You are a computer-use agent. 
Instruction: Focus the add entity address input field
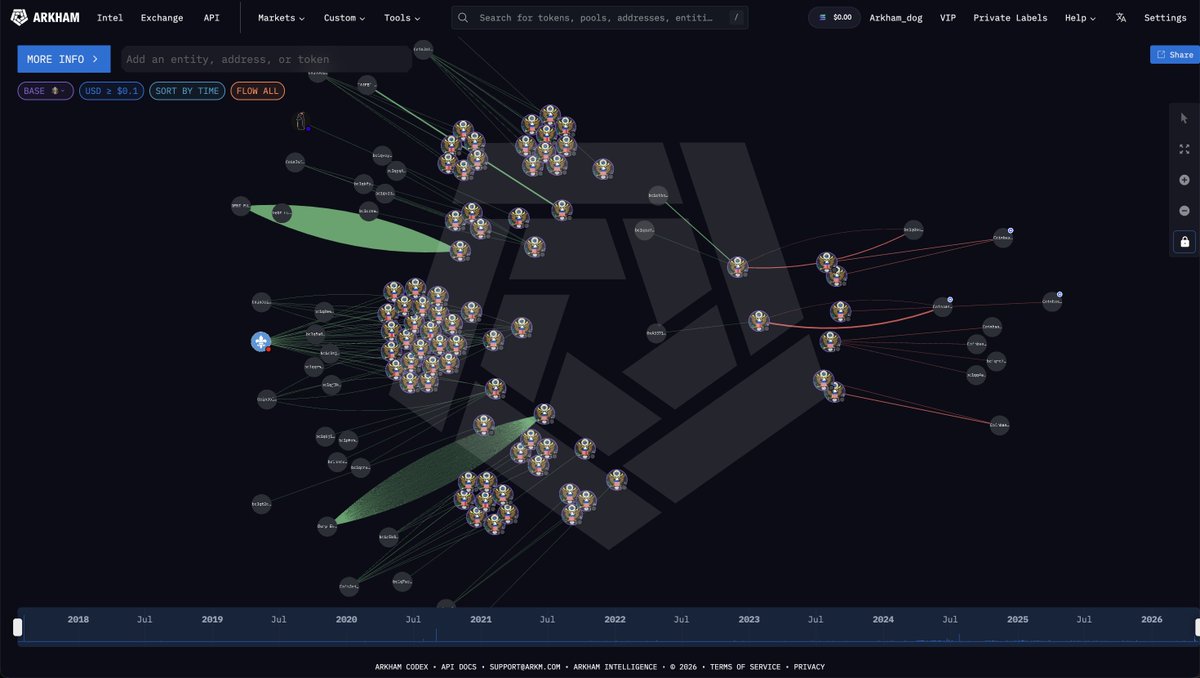pos(266,59)
